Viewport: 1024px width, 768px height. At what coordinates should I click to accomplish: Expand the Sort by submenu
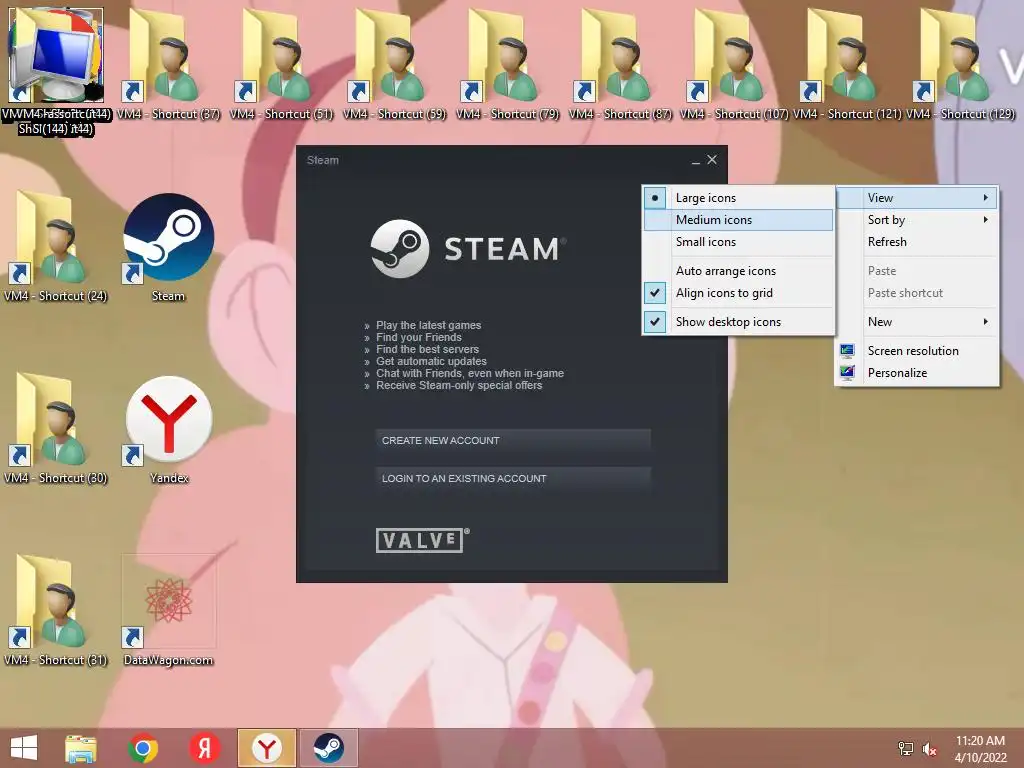pyautogui.click(x=917, y=220)
